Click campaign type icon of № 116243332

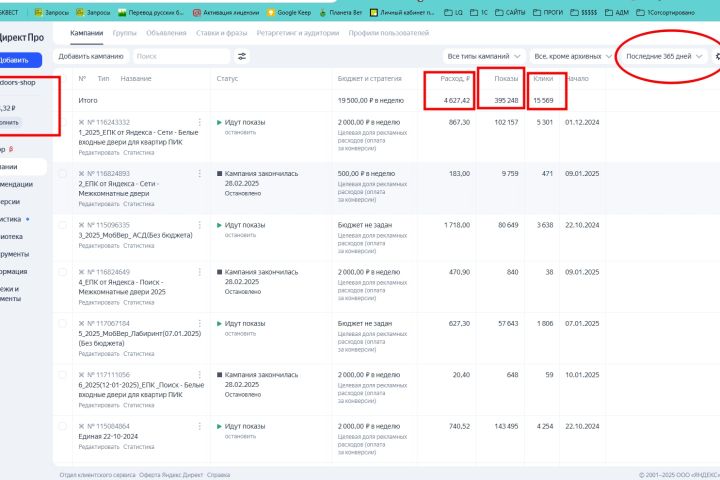coord(81,122)
